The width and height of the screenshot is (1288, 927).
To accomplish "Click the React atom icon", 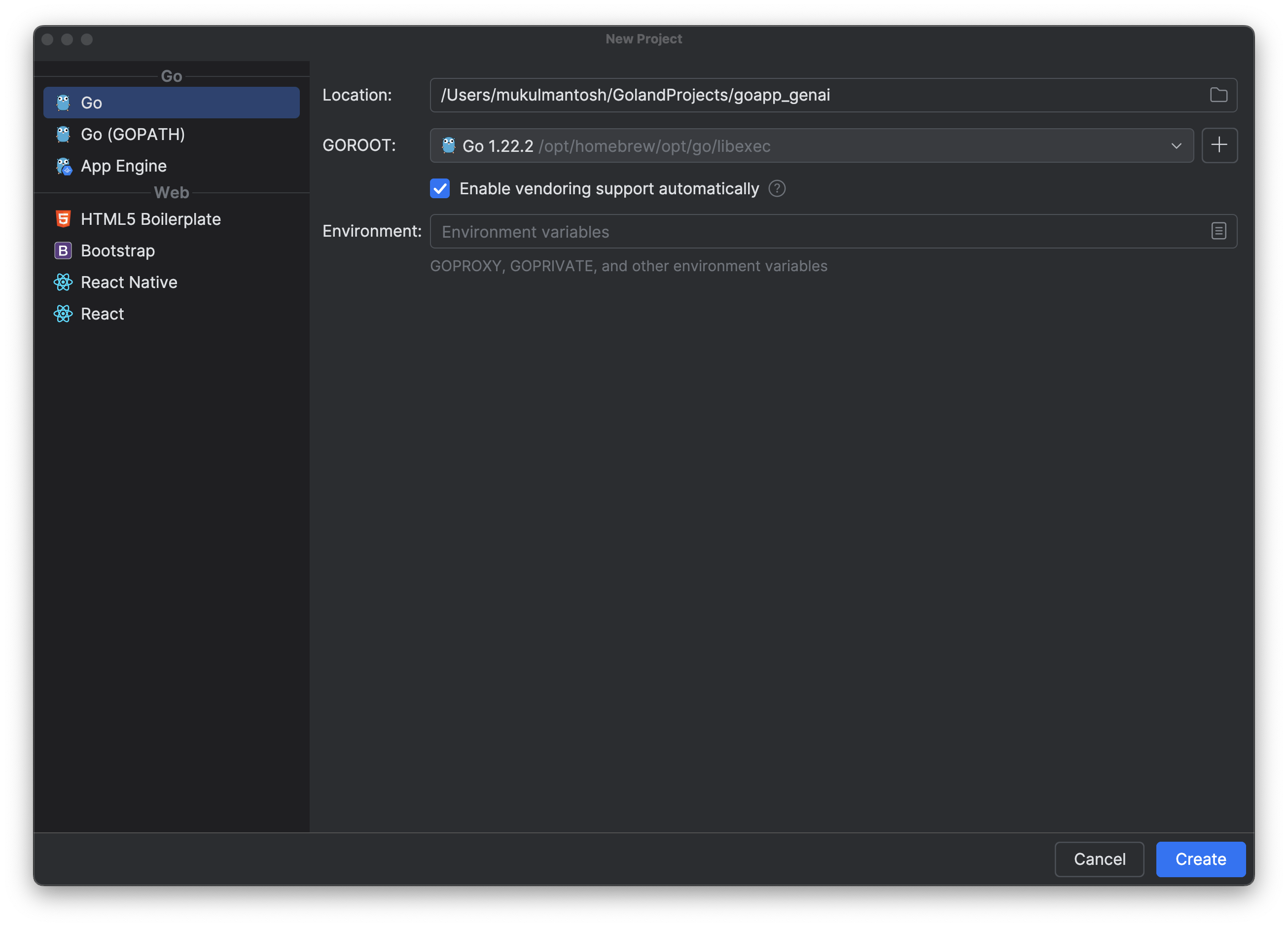I will pyautogui.click(x=63, y=314).
